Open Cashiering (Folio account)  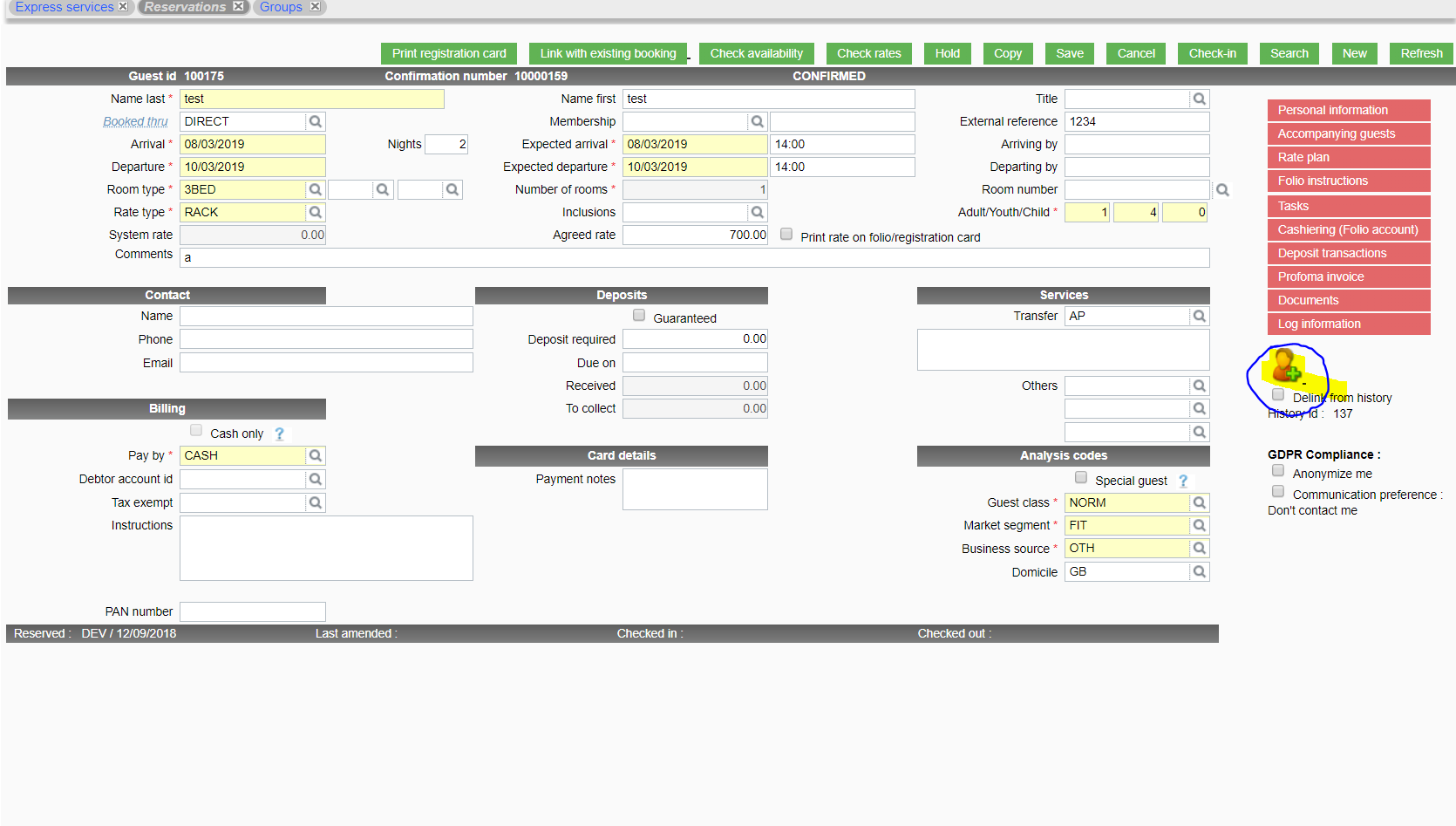[1349, 229]
